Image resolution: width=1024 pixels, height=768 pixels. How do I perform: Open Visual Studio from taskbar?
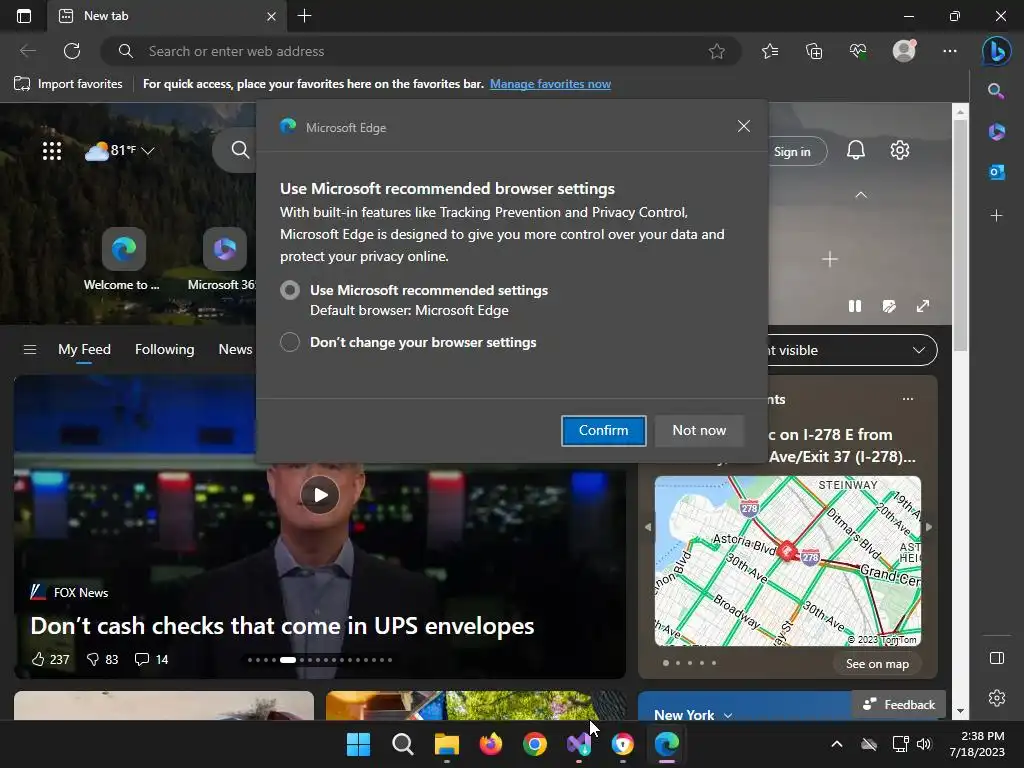click(x=579, y=744)
